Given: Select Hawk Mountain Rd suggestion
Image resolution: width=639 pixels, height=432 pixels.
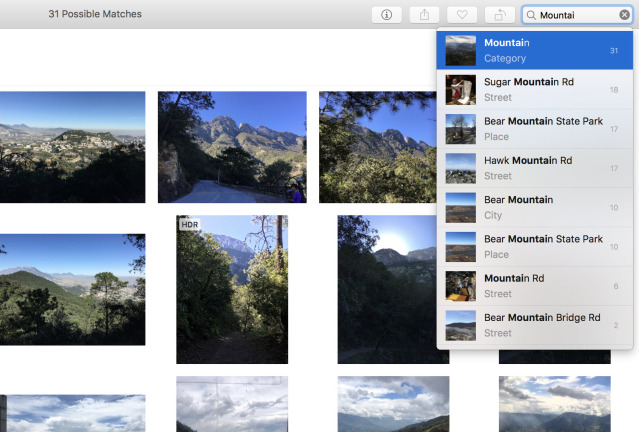Looking at the screenshot, I should pyautogui.click(x=534, y=168).
